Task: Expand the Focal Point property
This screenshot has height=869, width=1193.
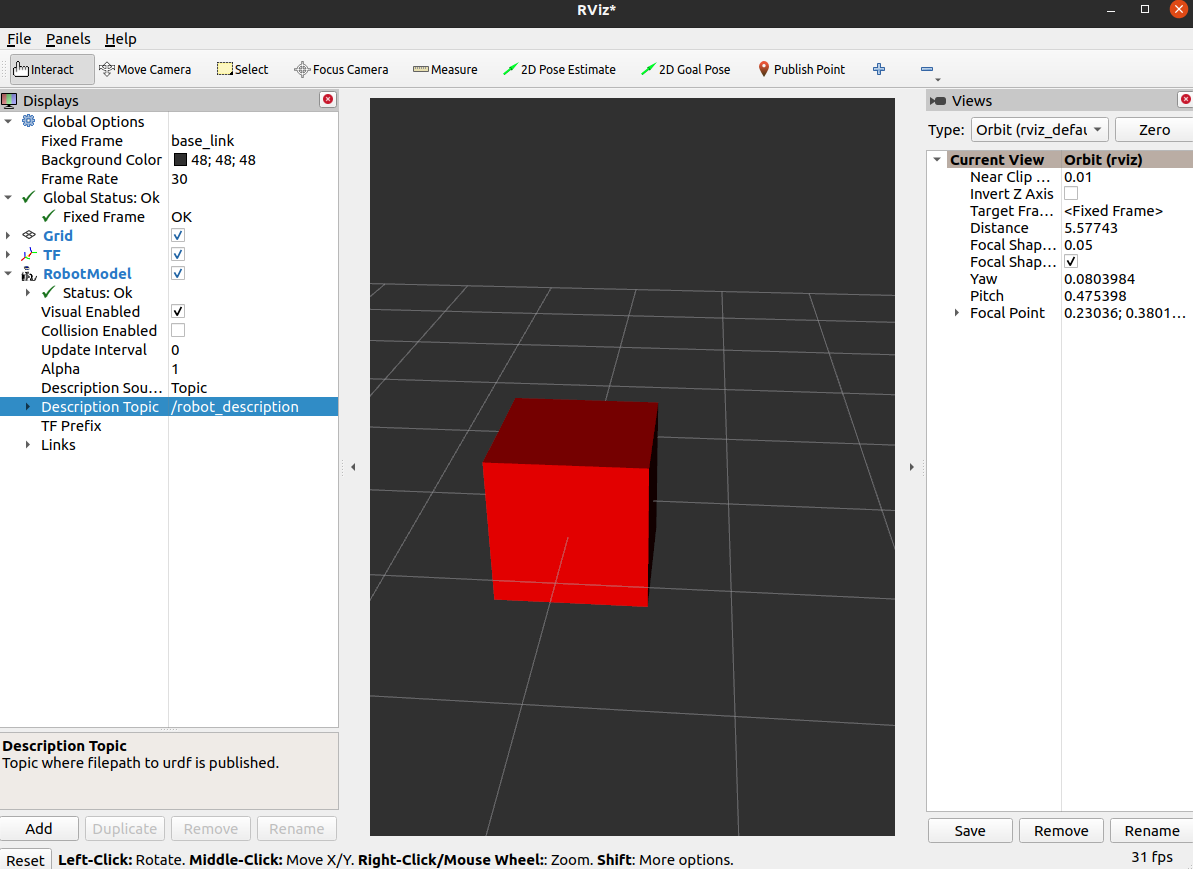Action: pos(957,313)
